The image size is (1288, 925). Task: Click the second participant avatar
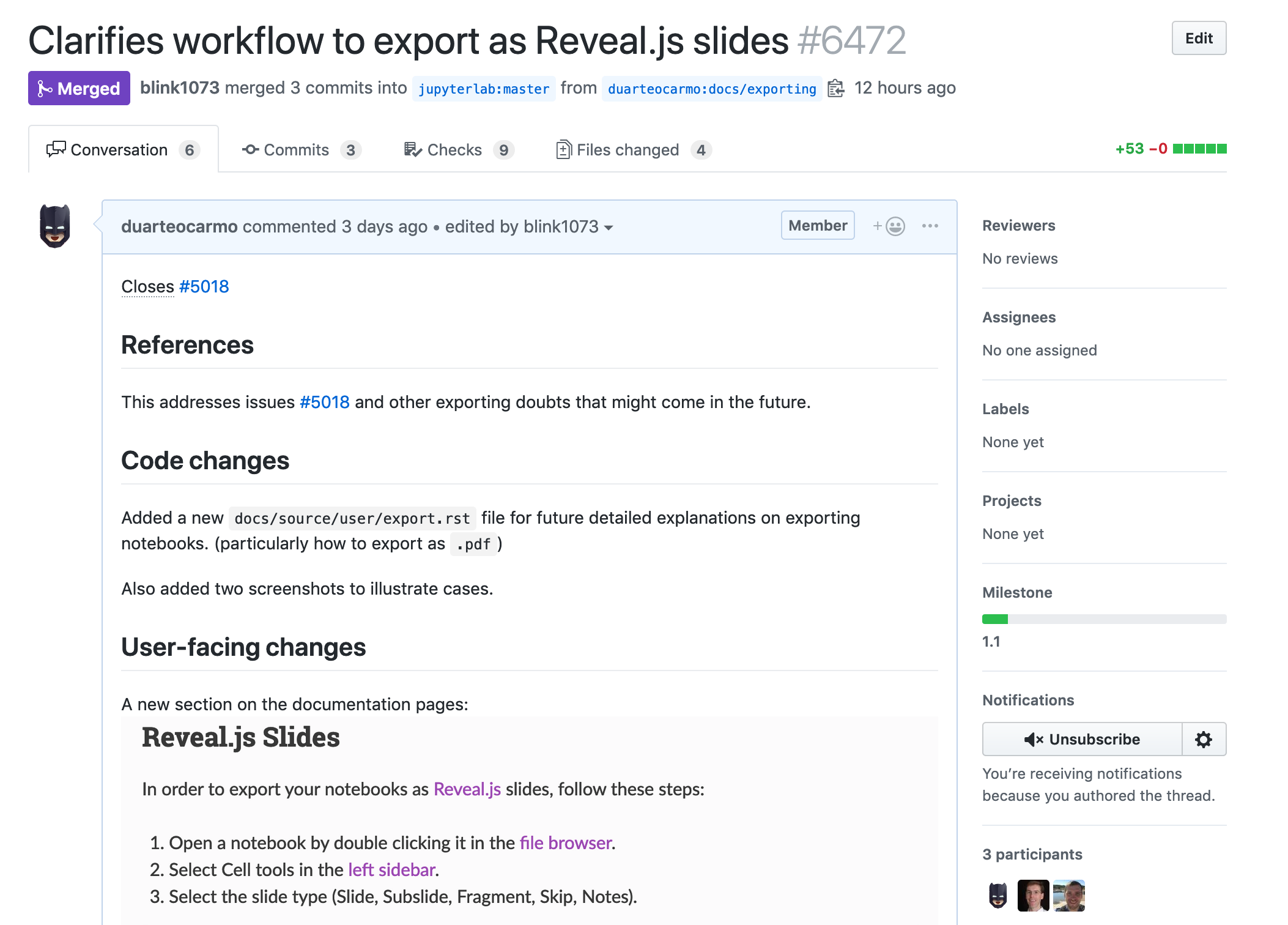click(x=1033, y=896)
